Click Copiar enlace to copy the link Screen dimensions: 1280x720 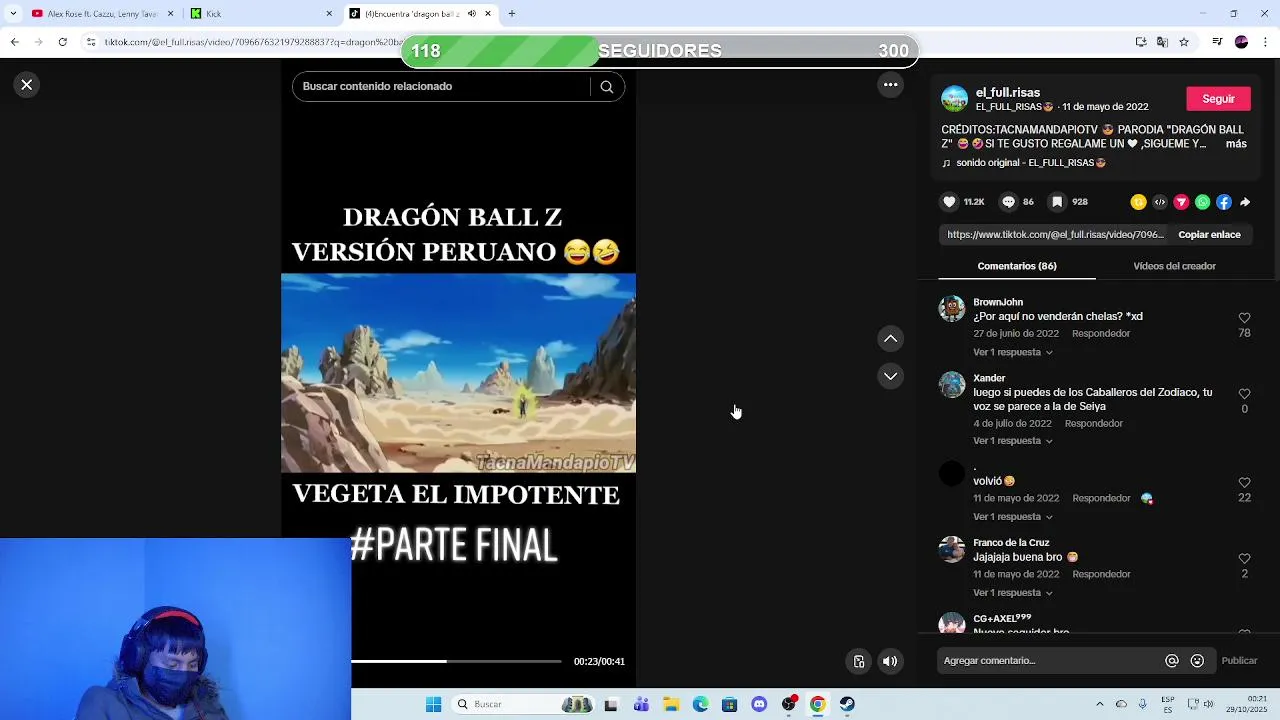[1209, 234]
